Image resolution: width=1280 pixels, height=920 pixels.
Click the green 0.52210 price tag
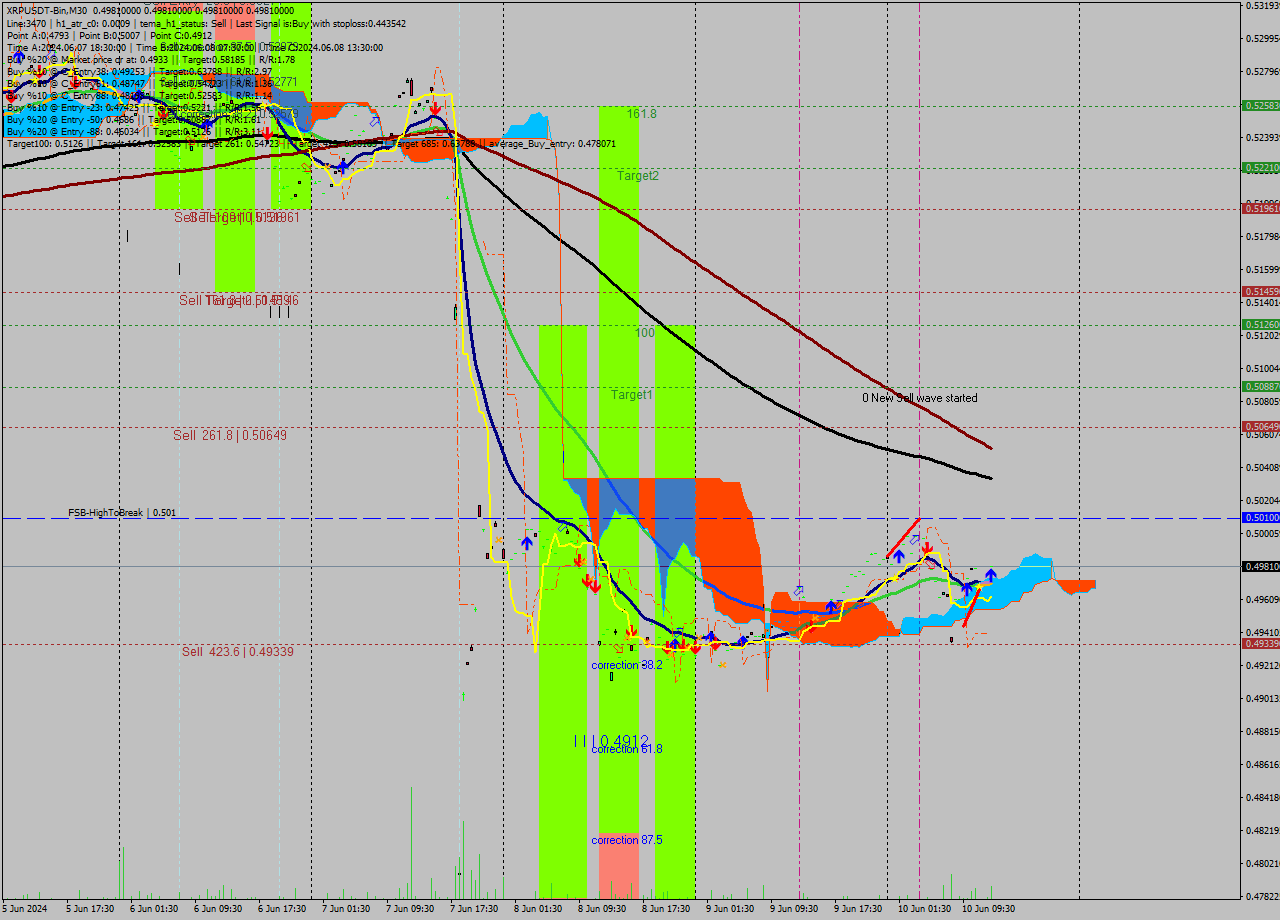(1260, 168)
